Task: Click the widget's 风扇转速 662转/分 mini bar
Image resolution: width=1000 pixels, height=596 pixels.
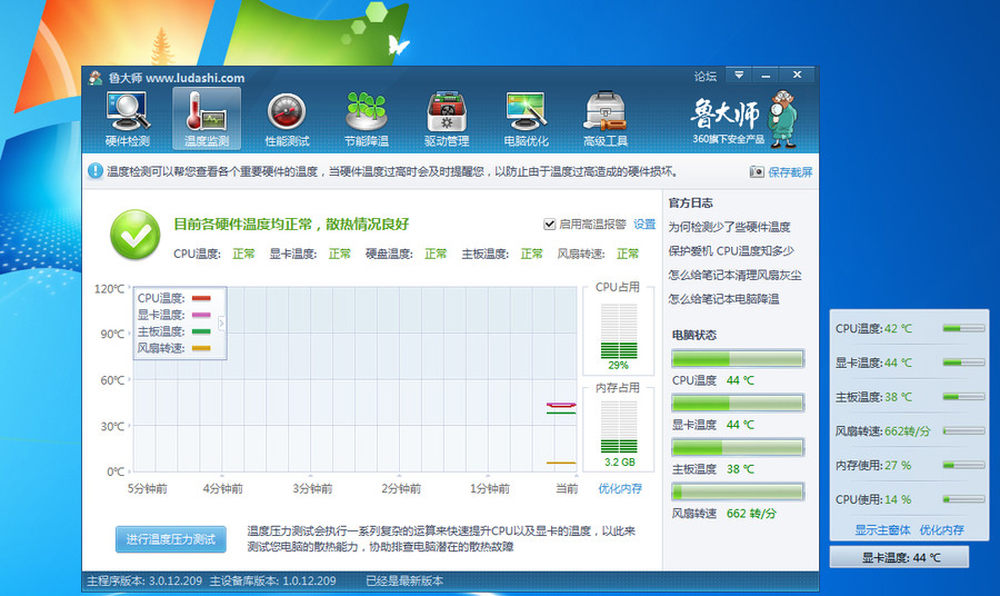Action: (x=963, y=431)
